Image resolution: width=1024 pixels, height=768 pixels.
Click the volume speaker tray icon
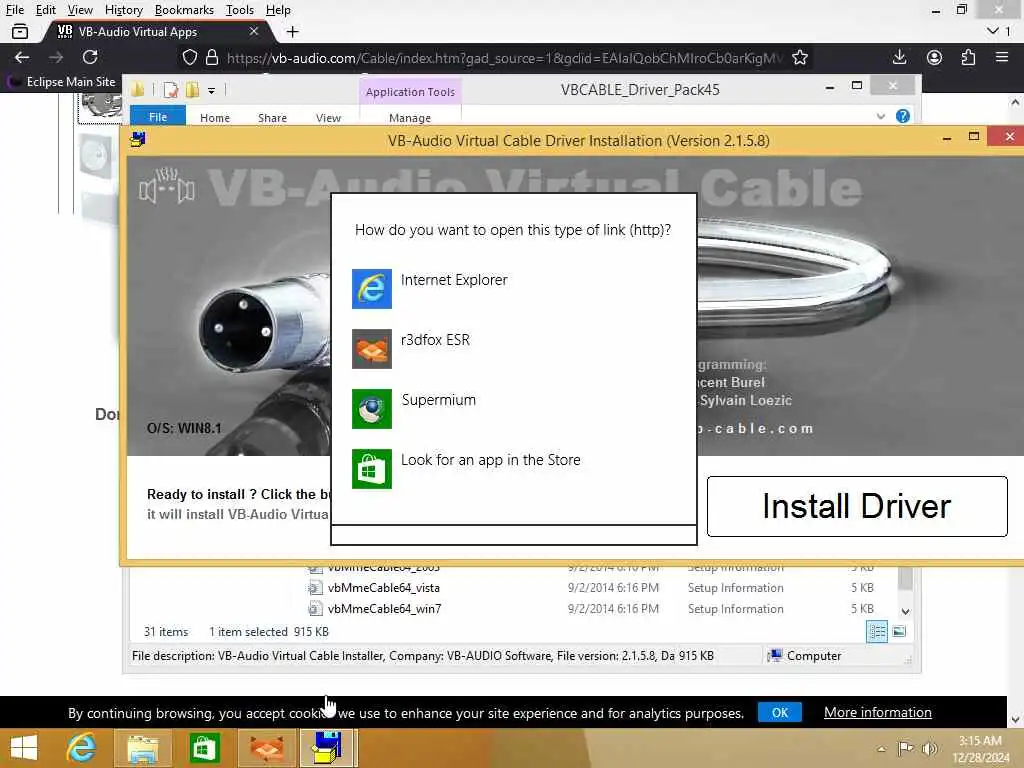[x=929, y=749]
